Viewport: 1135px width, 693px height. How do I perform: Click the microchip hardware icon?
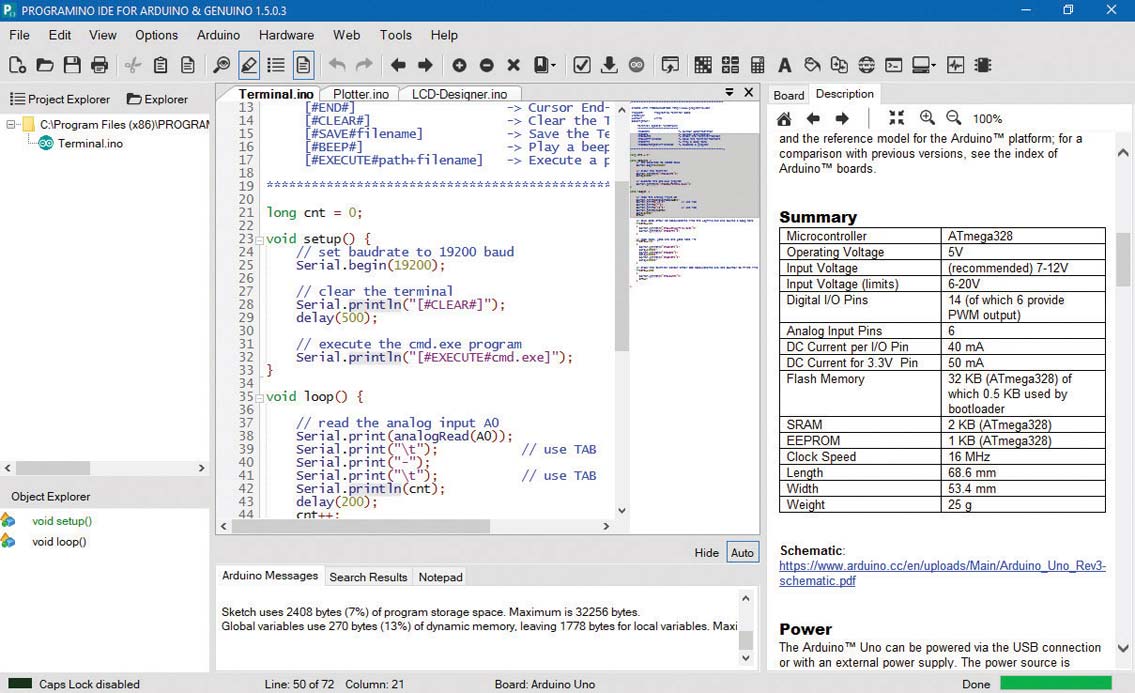(x=982, y=65)
